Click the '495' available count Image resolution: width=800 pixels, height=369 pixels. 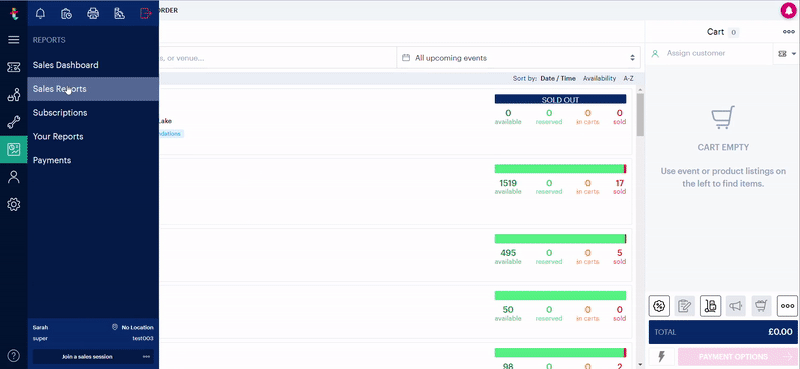click(x=508, y=253)
